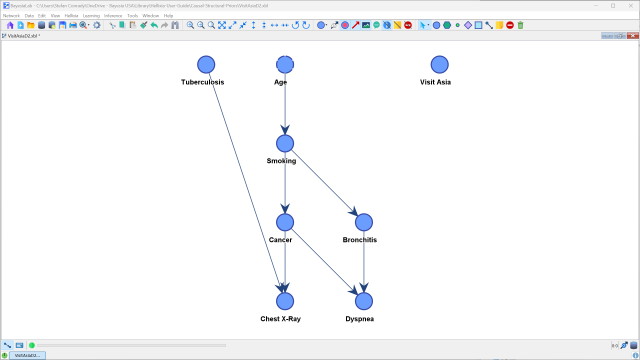Select the Age node
The width and height of the screenshot is (640, 360).
(285, 64)
